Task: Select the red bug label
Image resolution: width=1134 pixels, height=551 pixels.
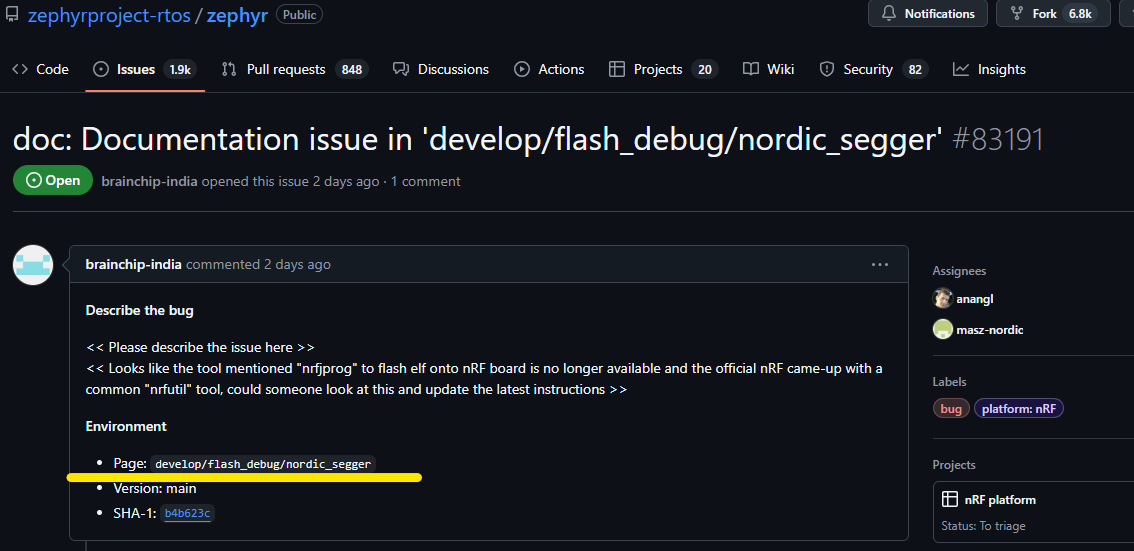Action: [951, 408]
